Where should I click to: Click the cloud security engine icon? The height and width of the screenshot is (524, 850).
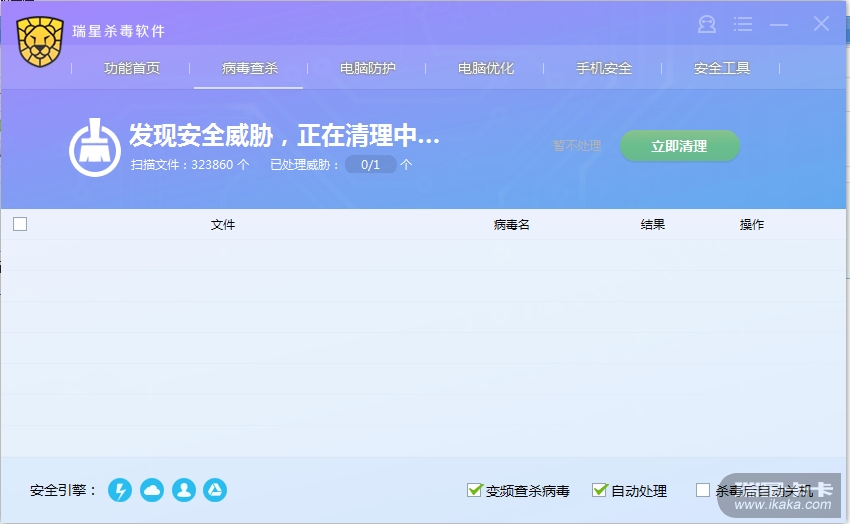[x=152, y=490]
